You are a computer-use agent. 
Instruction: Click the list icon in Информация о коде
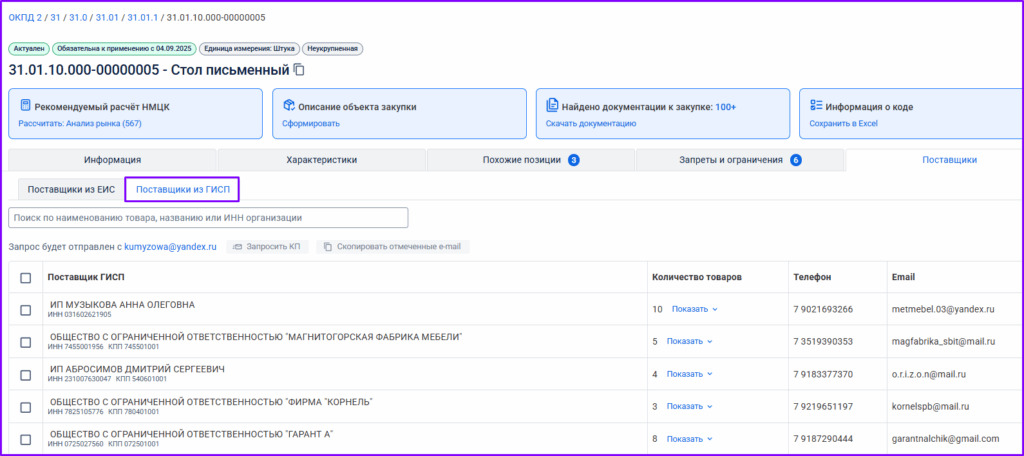pyautogui.click(x=816, y=106)
